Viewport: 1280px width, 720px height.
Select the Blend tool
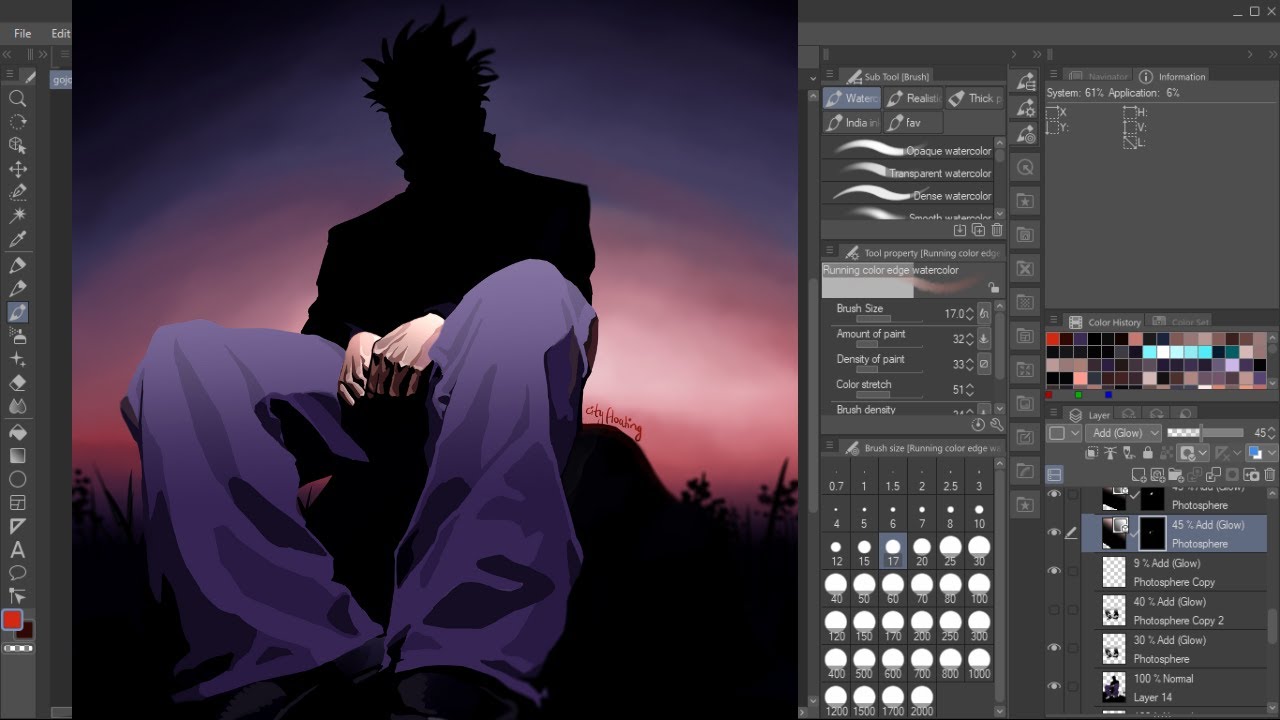coord(18,407)
